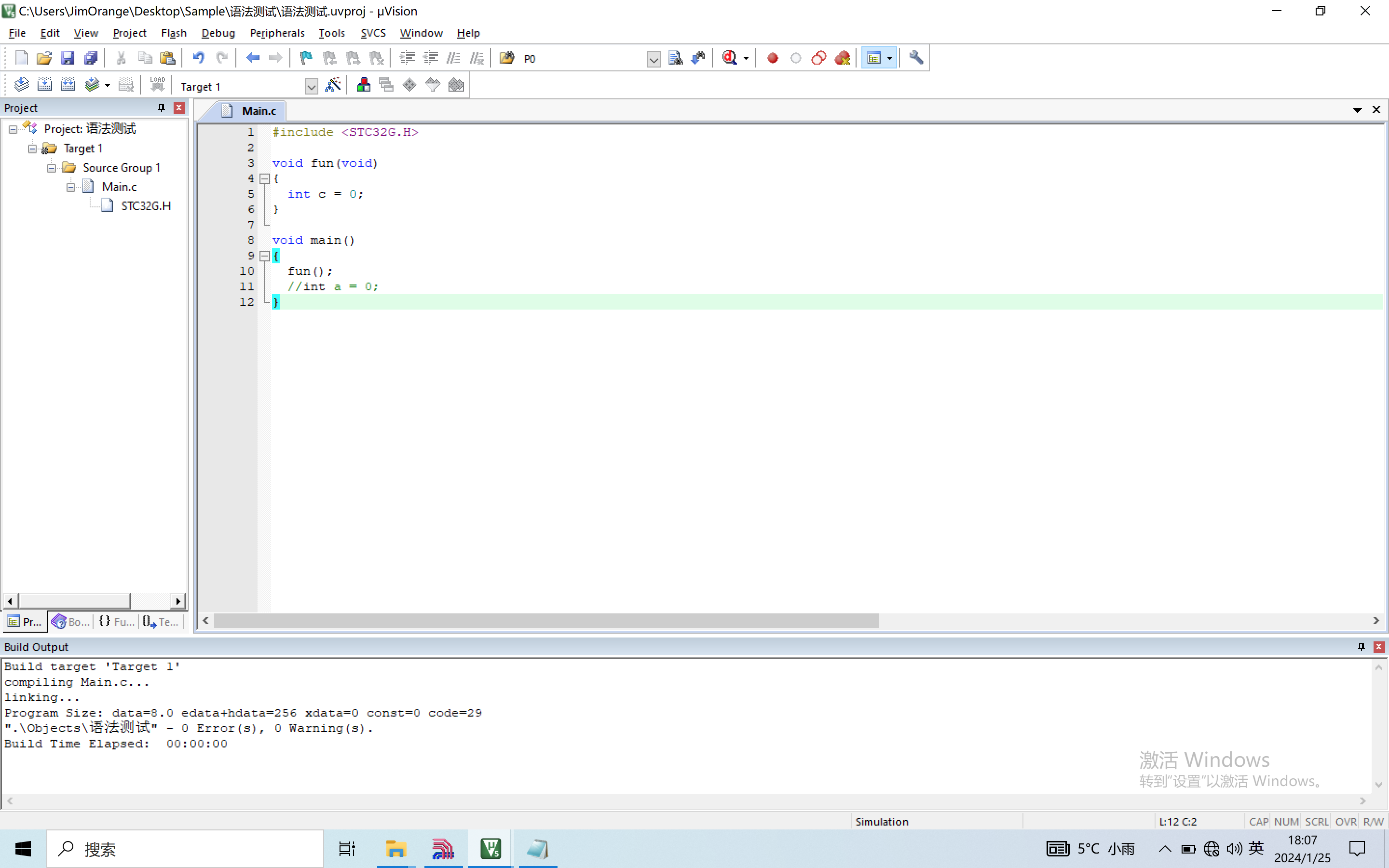Collapse the Source Group 1 node
This screenshot has width=1389, height=868.
[51, 168]
